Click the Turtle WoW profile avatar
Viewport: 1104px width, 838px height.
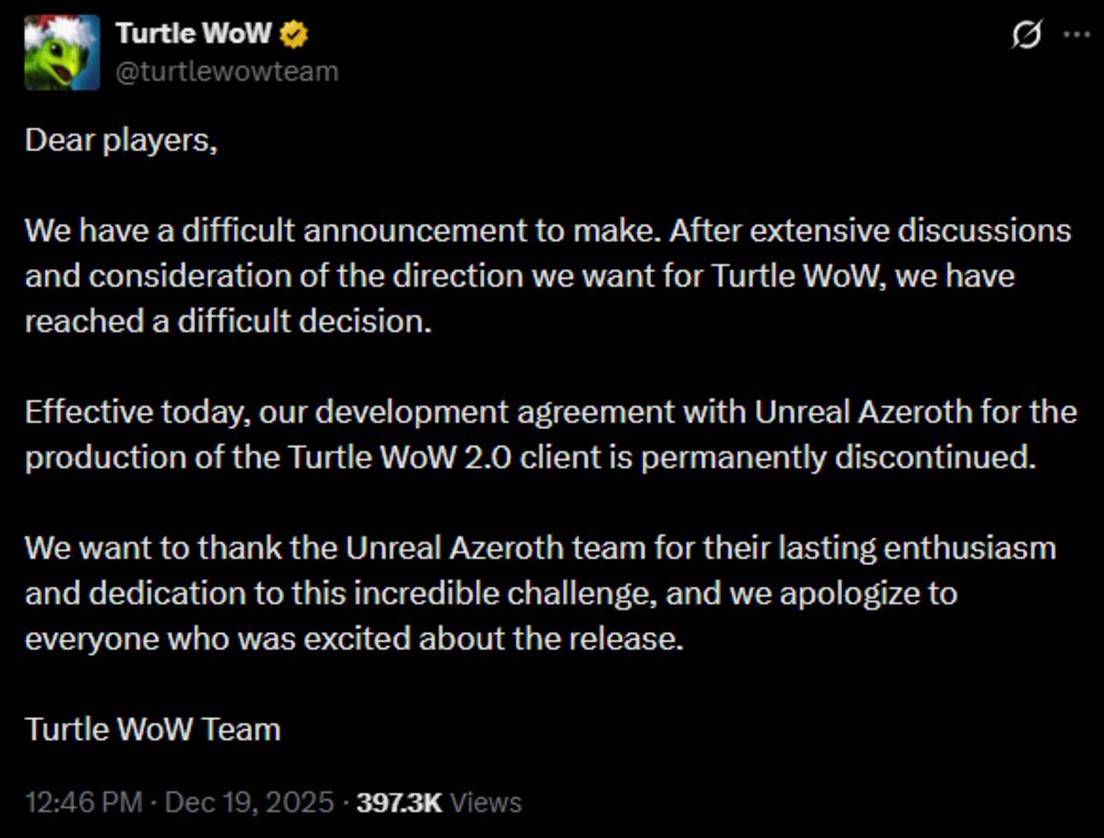point(62,52)
